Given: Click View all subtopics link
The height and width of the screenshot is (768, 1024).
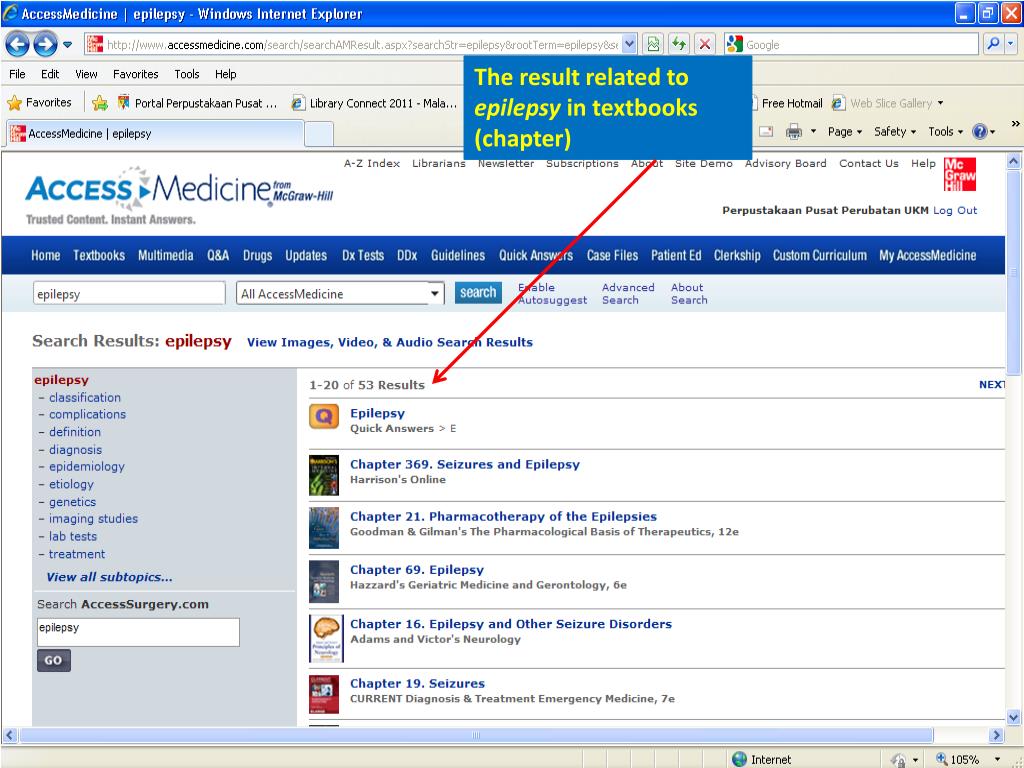Looking at the screenshot, I should 109,577.
